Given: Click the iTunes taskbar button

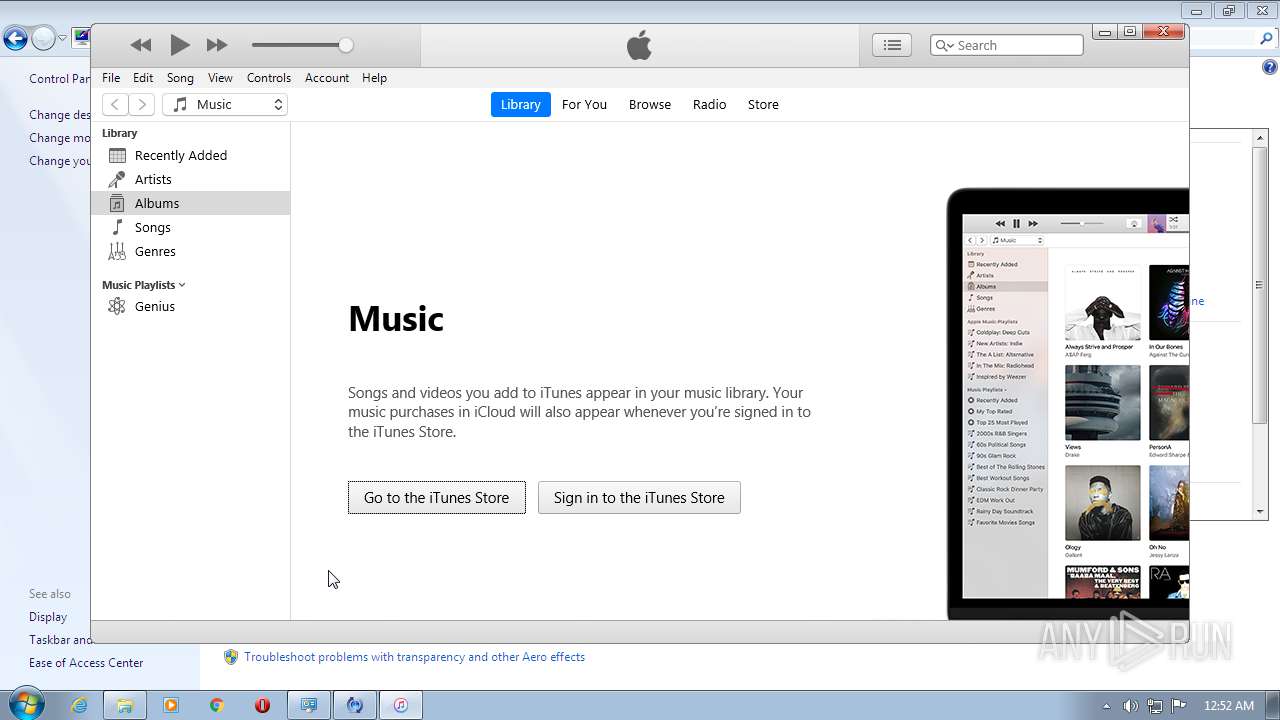Looking at the screenshot, I should coord(400,705).
